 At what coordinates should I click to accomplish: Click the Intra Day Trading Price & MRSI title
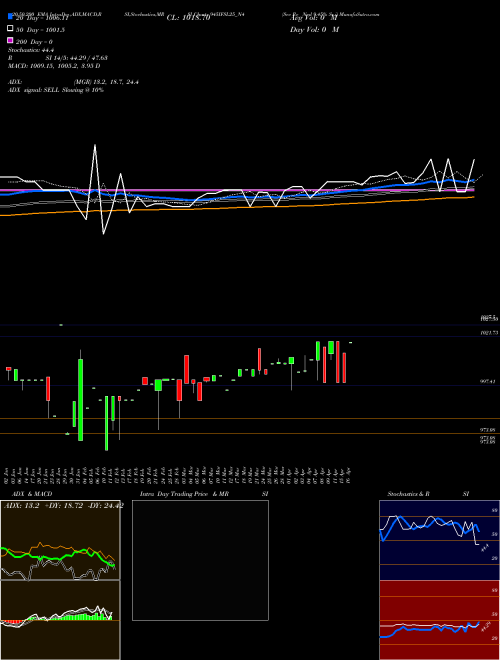pos(204,494)
